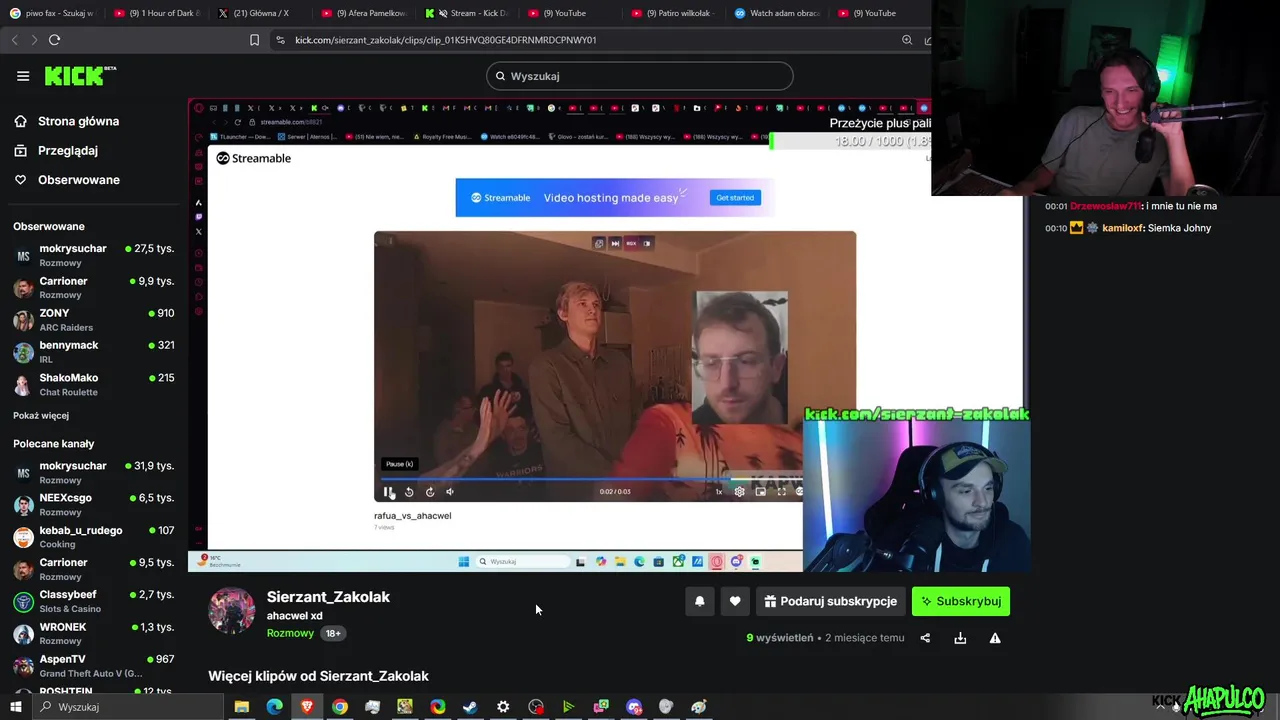The height and width of the screenshot is (720, 1280).
Task: Click the Streamable logo
Action: (254, 158)
